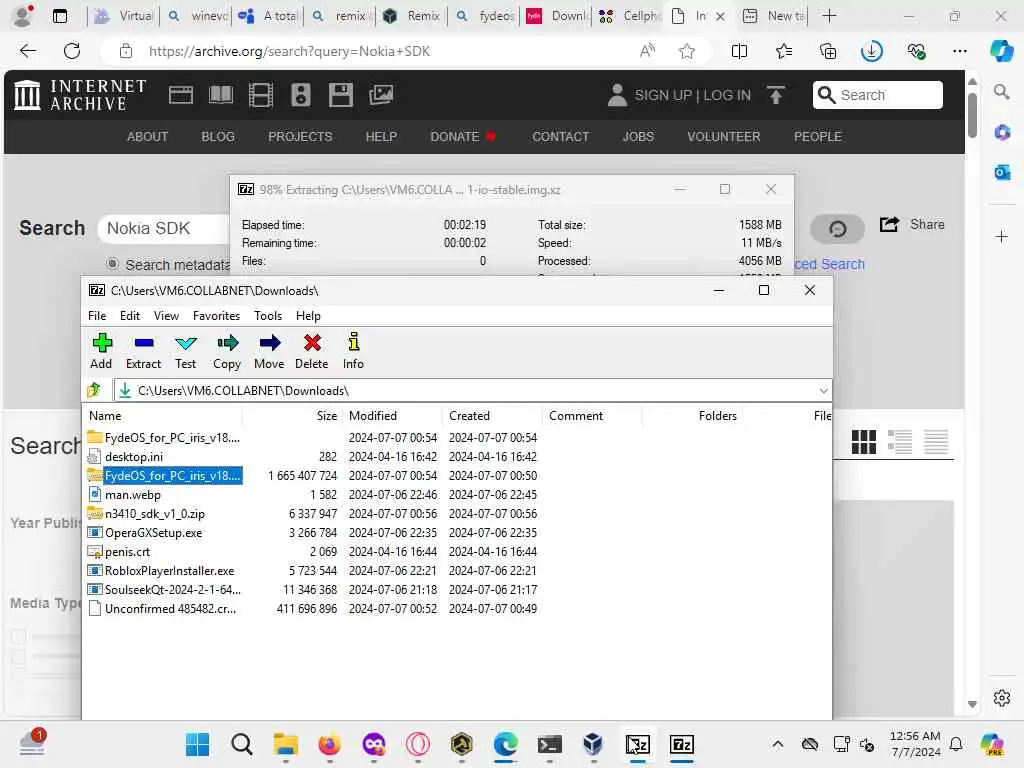Viewport: 1024px width, 768px height.
Task: Click the Test tool in 7-Zip
Action: [185, 351]
